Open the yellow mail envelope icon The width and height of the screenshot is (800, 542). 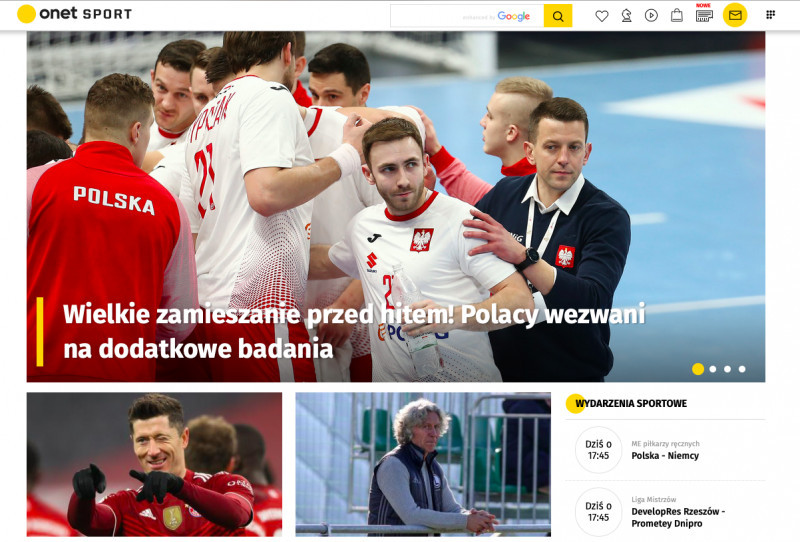tap(735, 15)
